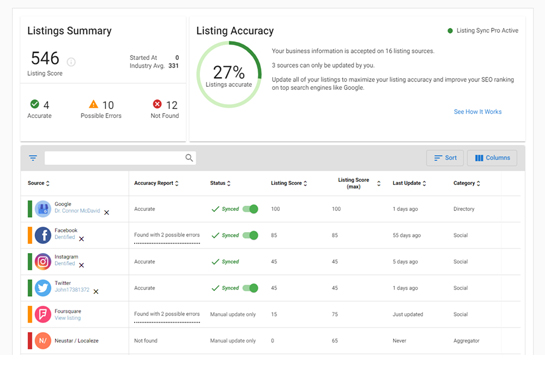
Task: Open the See How It Works link
Action: pyautogui.click(x=478, y=112)
